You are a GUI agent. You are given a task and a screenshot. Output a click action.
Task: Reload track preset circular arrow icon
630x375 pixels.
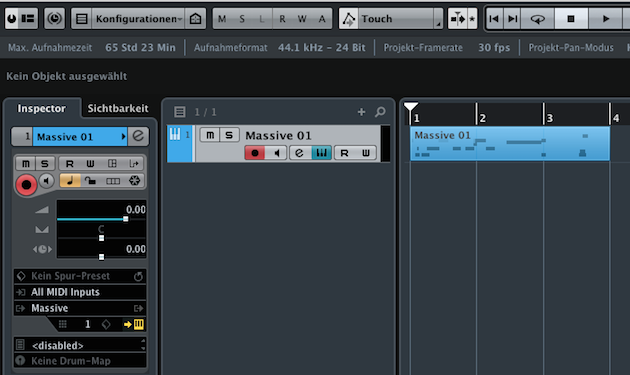(138, 276)
